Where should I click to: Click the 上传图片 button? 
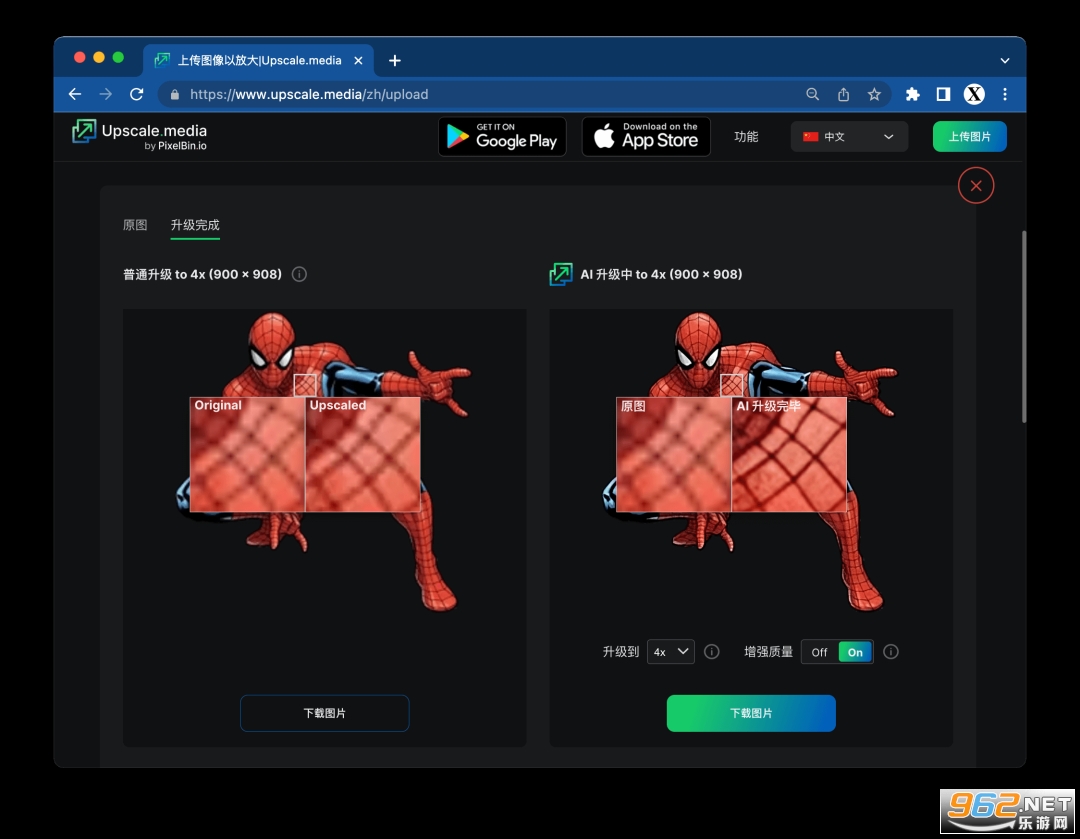[x=969, y=137]
